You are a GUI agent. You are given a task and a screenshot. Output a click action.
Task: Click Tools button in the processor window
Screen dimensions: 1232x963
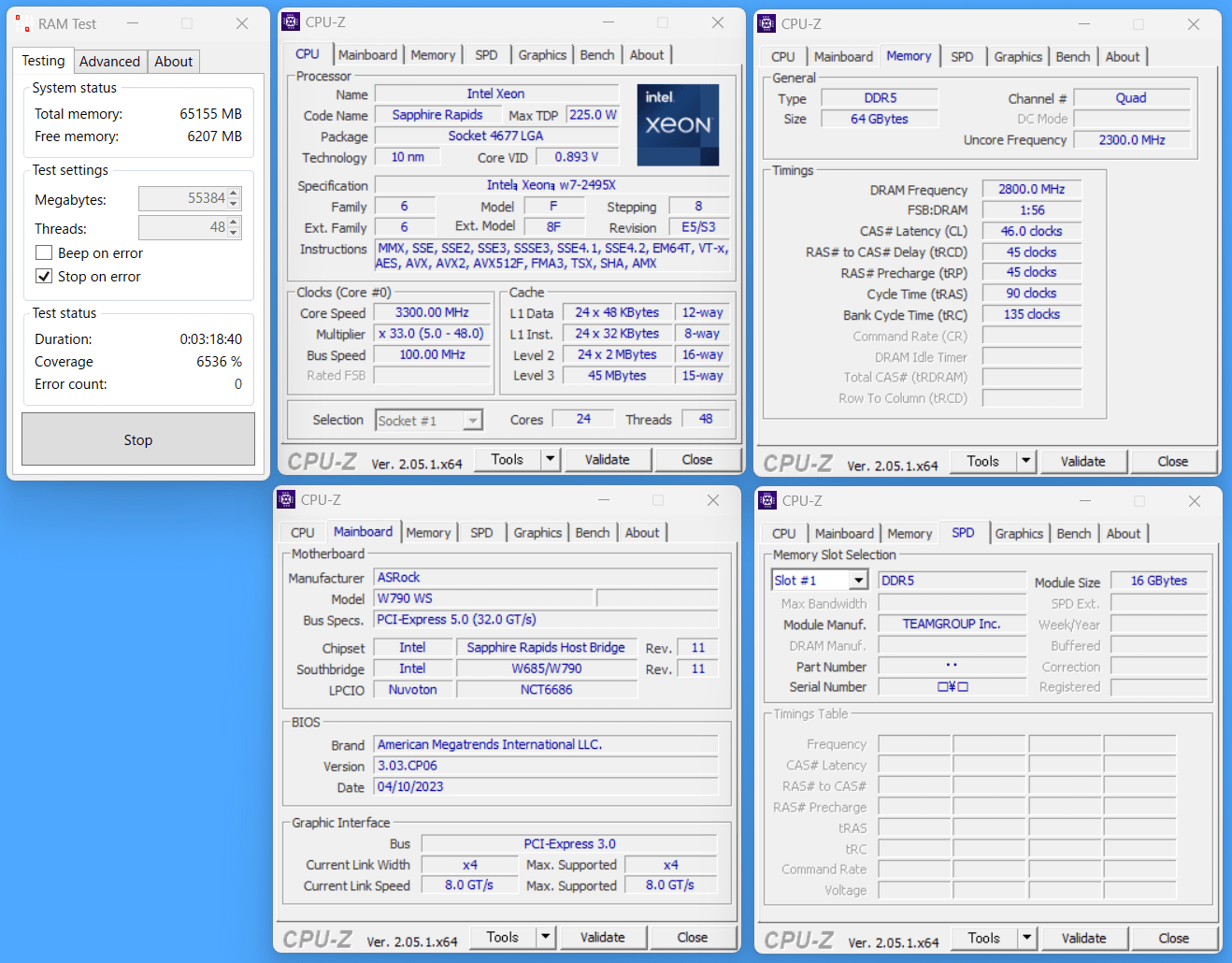[x=508, y=459]
